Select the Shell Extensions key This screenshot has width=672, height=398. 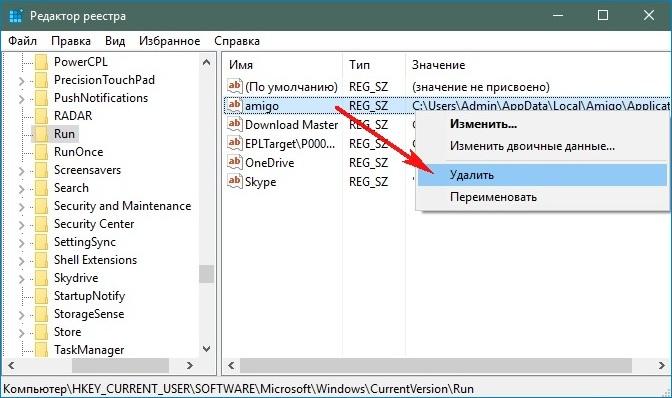point(95,260)
